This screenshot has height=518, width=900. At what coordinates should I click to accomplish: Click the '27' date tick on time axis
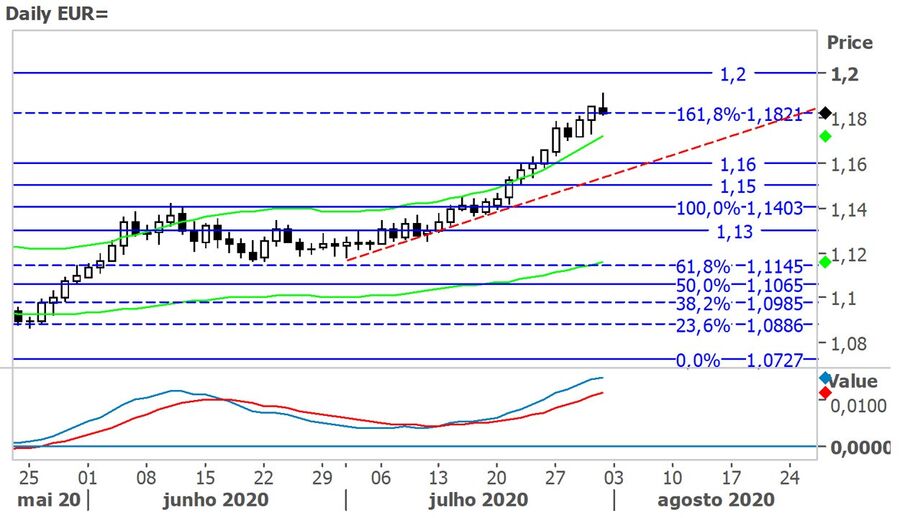point(555,477)
